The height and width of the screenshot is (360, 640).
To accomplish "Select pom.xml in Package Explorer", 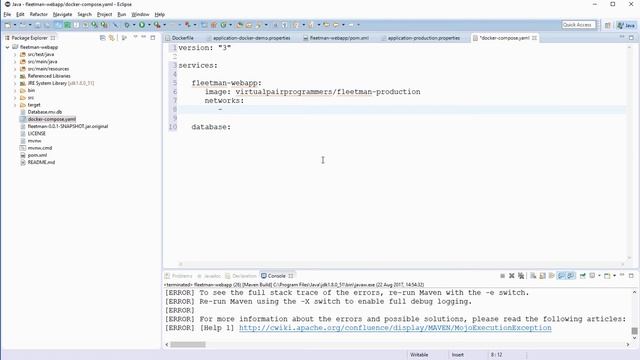I will 37,155.
